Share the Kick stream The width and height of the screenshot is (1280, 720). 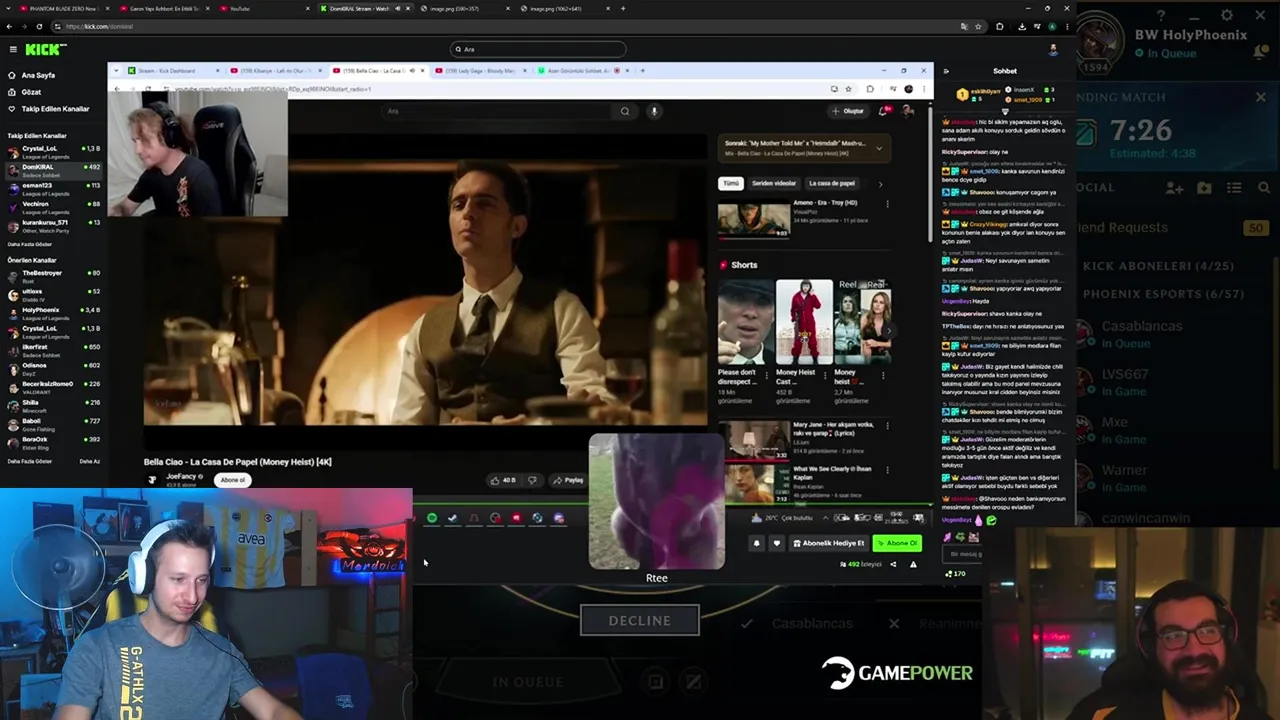893,564
